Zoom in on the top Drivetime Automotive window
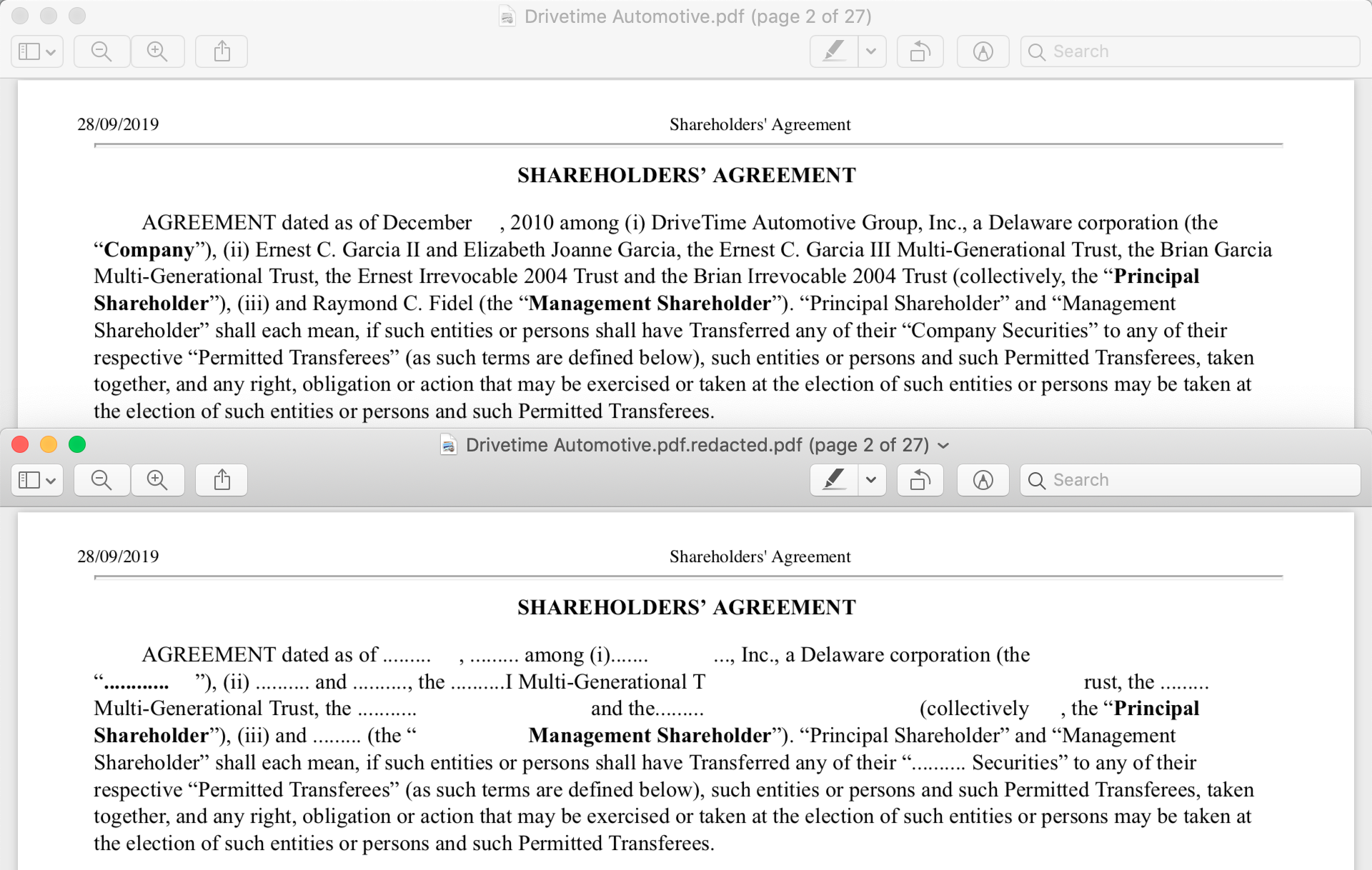The width and height of the screenshot is (1372, 870). click(157, 51)
